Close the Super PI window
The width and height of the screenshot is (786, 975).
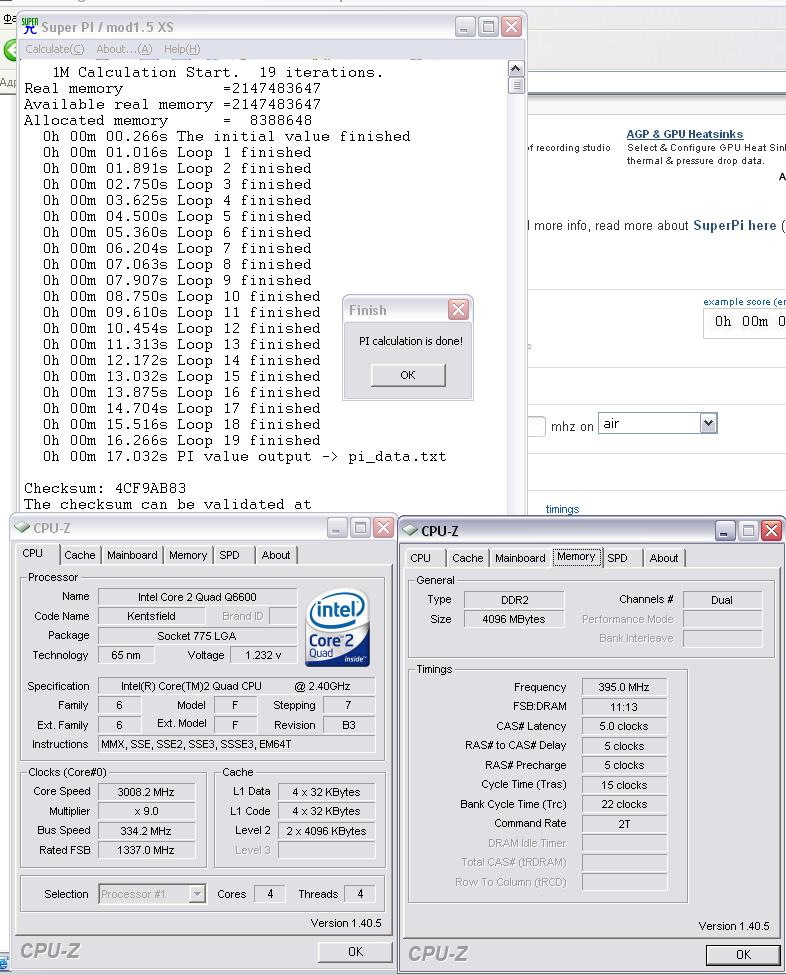click(511, 26)
